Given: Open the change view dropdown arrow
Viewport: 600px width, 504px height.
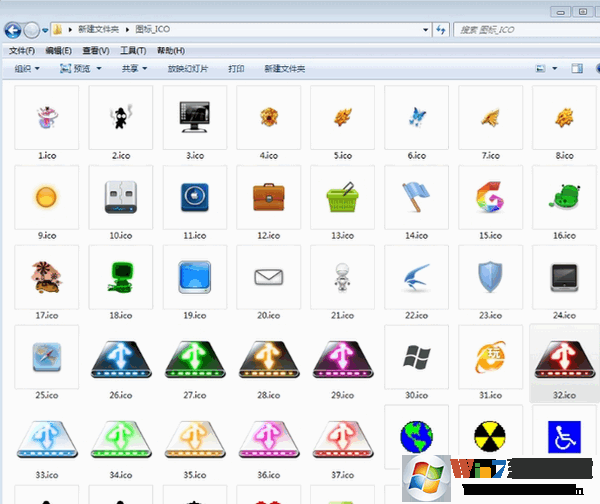Looking at the screenshot, I should click(554, 69).
